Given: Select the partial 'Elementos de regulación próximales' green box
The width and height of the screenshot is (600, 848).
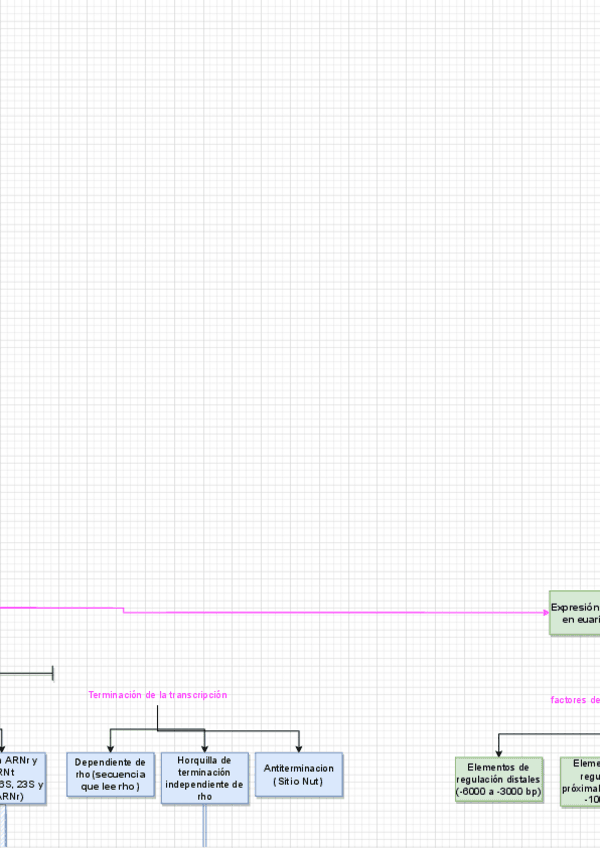Looking at the screenshot, I should pyautogui.click(x=581, y=781).
